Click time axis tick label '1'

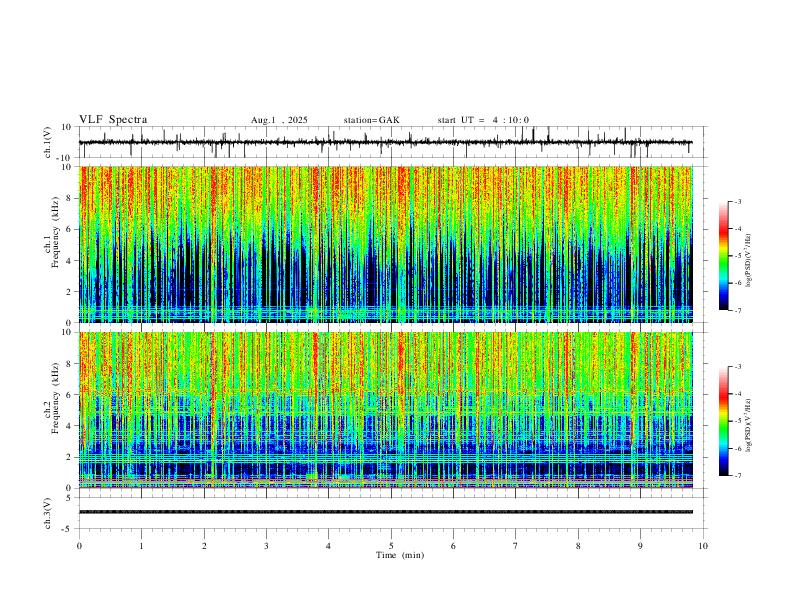point(141,546)
